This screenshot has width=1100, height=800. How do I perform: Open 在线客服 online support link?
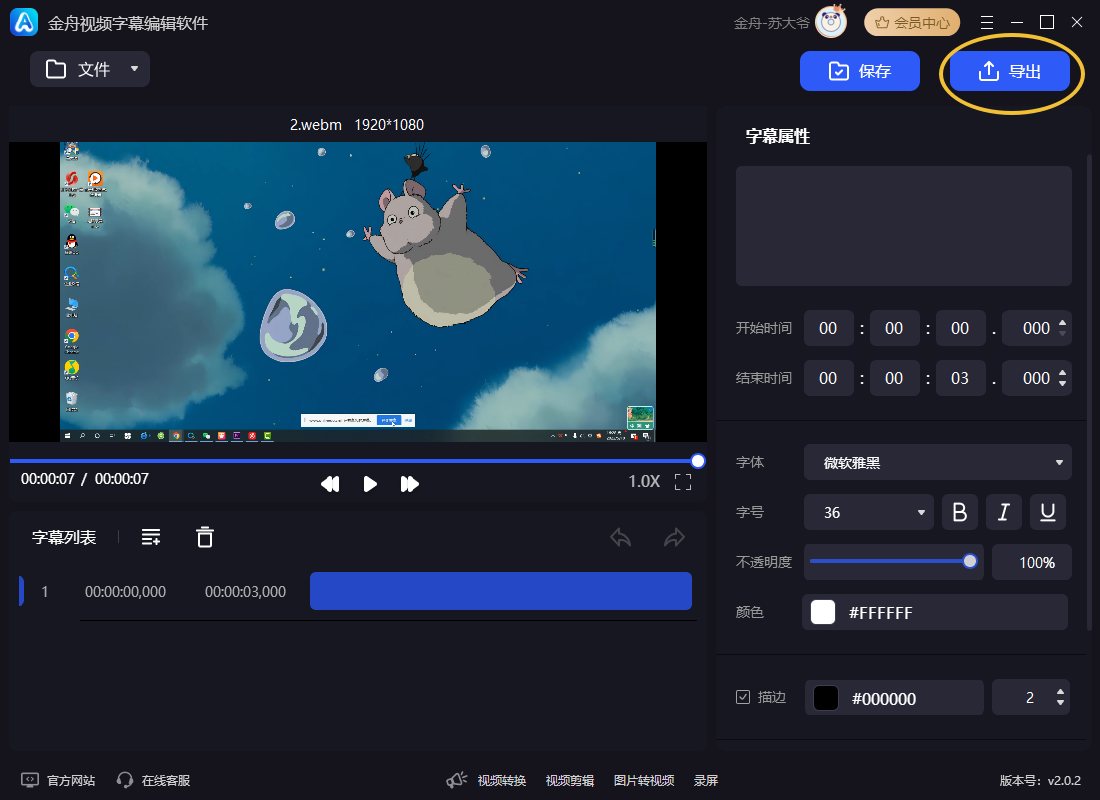point(154,780)
